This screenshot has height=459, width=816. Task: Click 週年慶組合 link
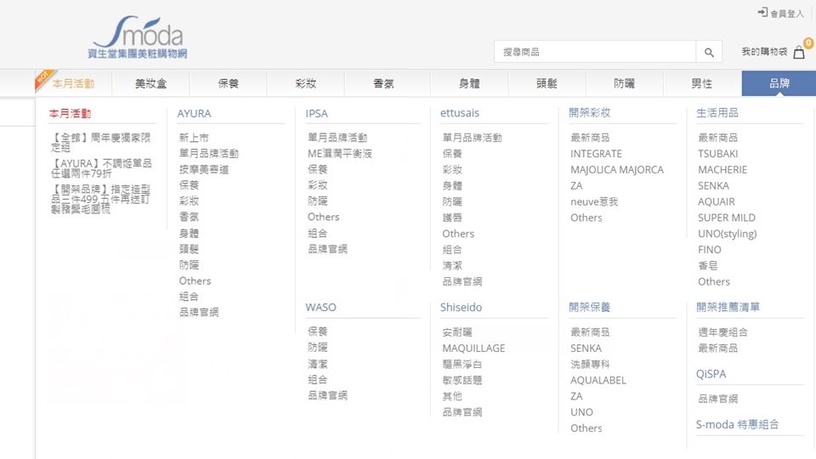click(723, 332)
